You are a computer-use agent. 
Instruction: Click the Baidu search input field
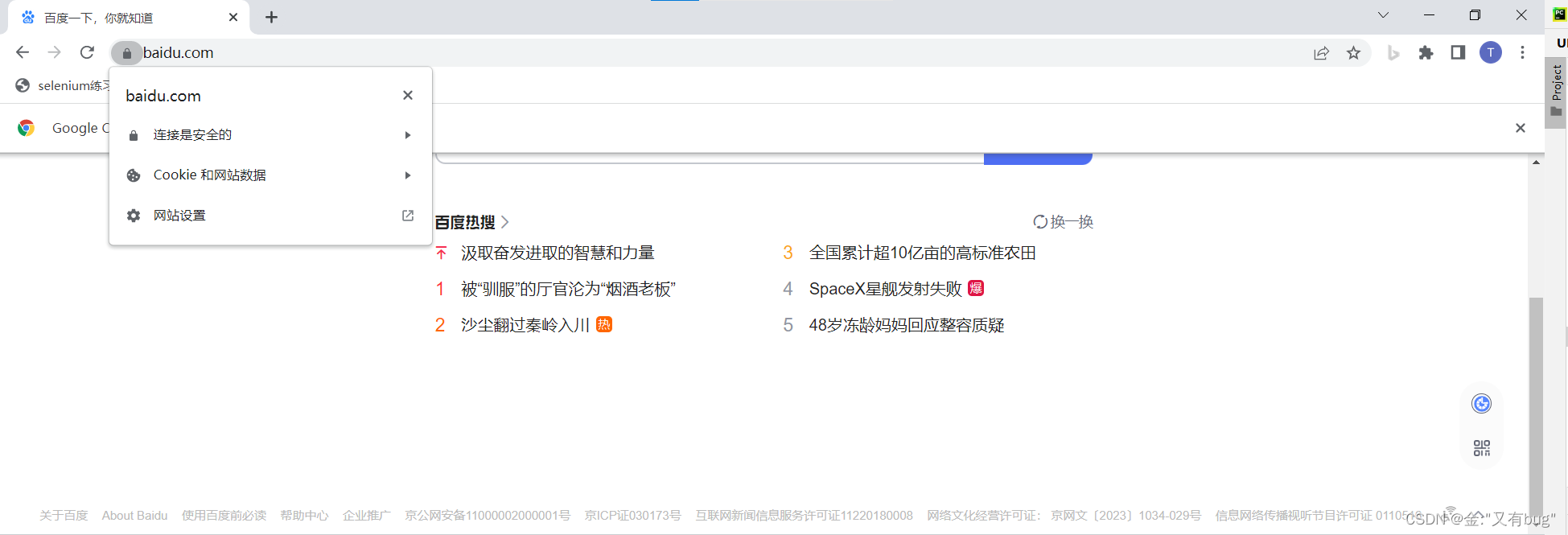click(x=710, y=158)
